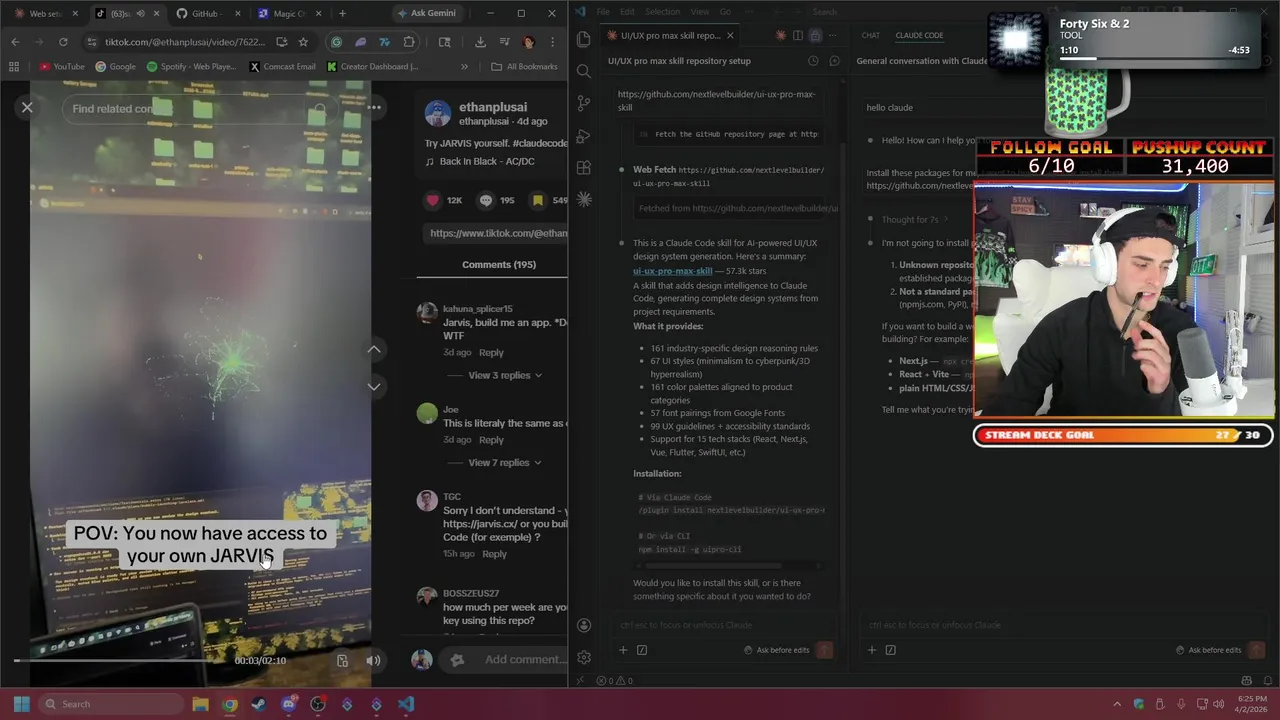Screen dimensions: 1280x720
Task: Open the Chrome Extensions puzzle icon
Action: (409, 42)
